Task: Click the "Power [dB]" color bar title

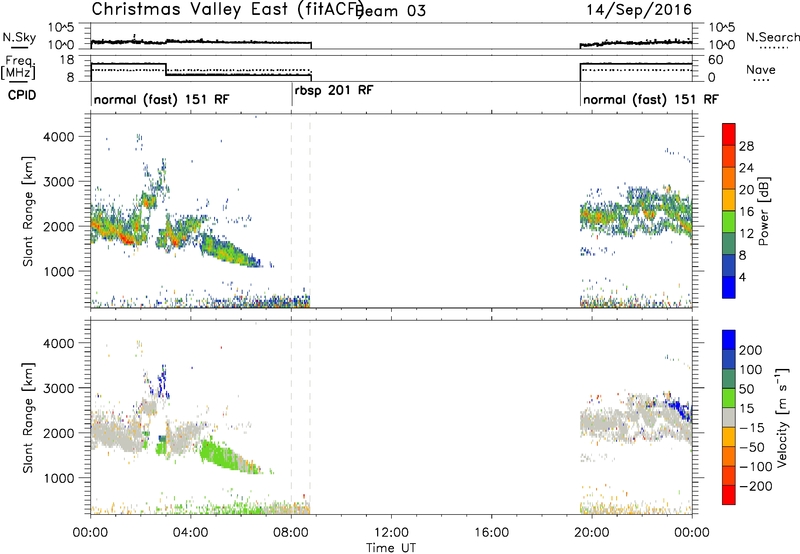Action: pos(764,211)
